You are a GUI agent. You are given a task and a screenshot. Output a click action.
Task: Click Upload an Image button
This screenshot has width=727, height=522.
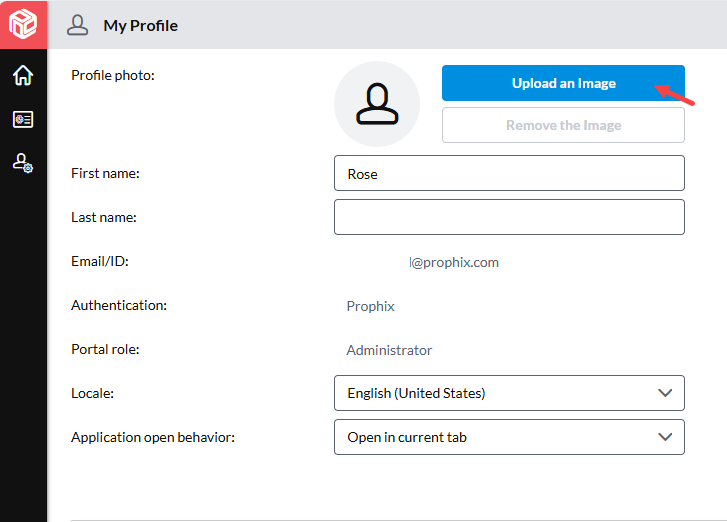563,83
